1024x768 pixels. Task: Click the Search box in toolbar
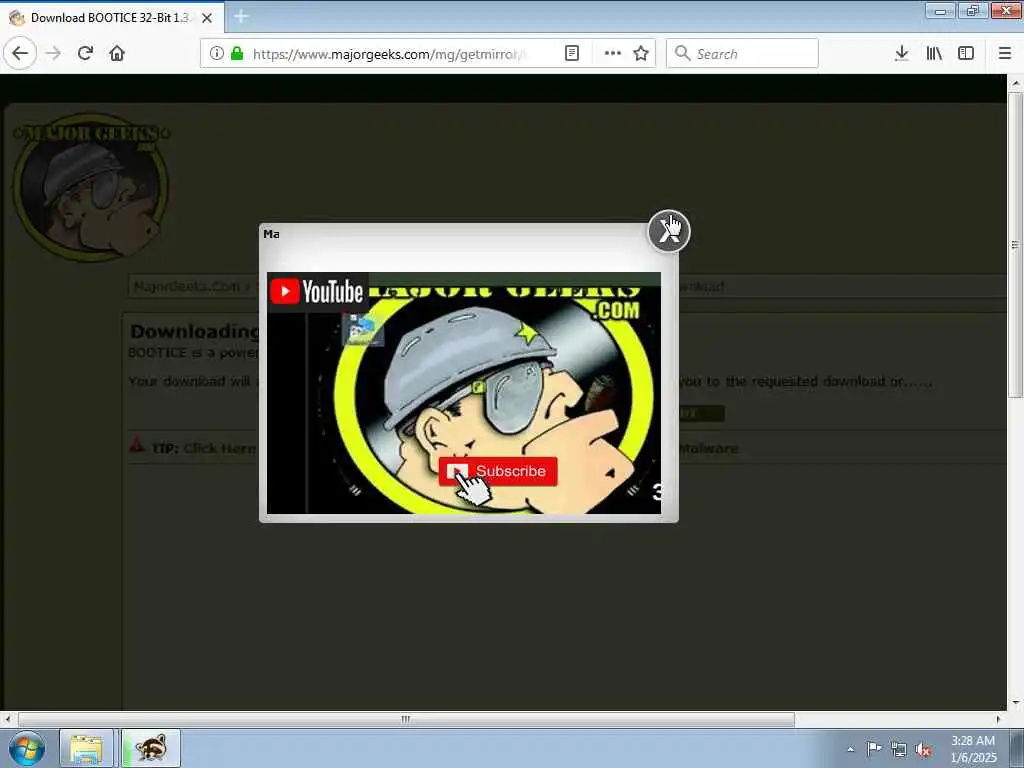pyautogui.click(x=742, y=54)
